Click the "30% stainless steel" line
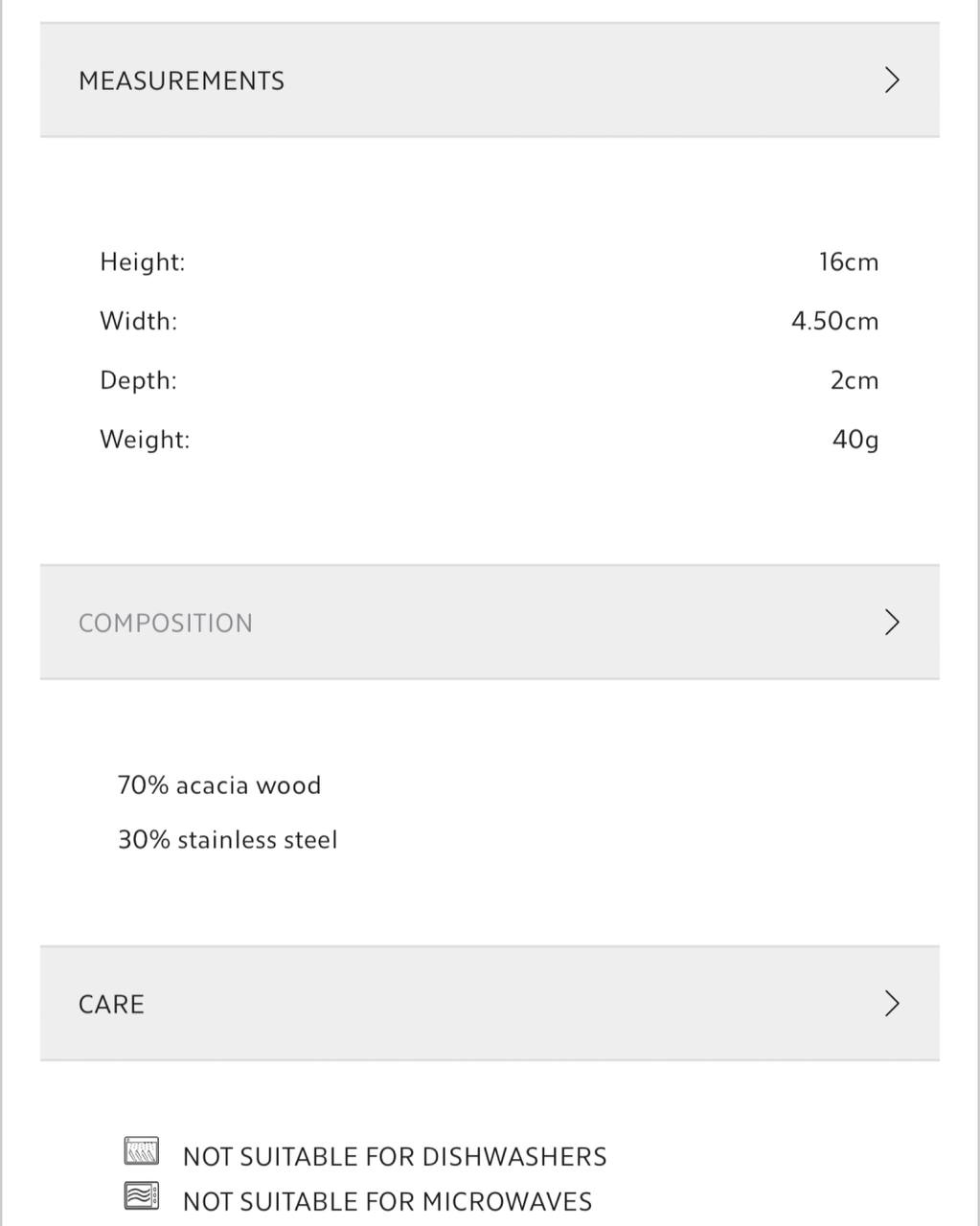This screenshot has height=1226, width=980. tap(228, 840)
